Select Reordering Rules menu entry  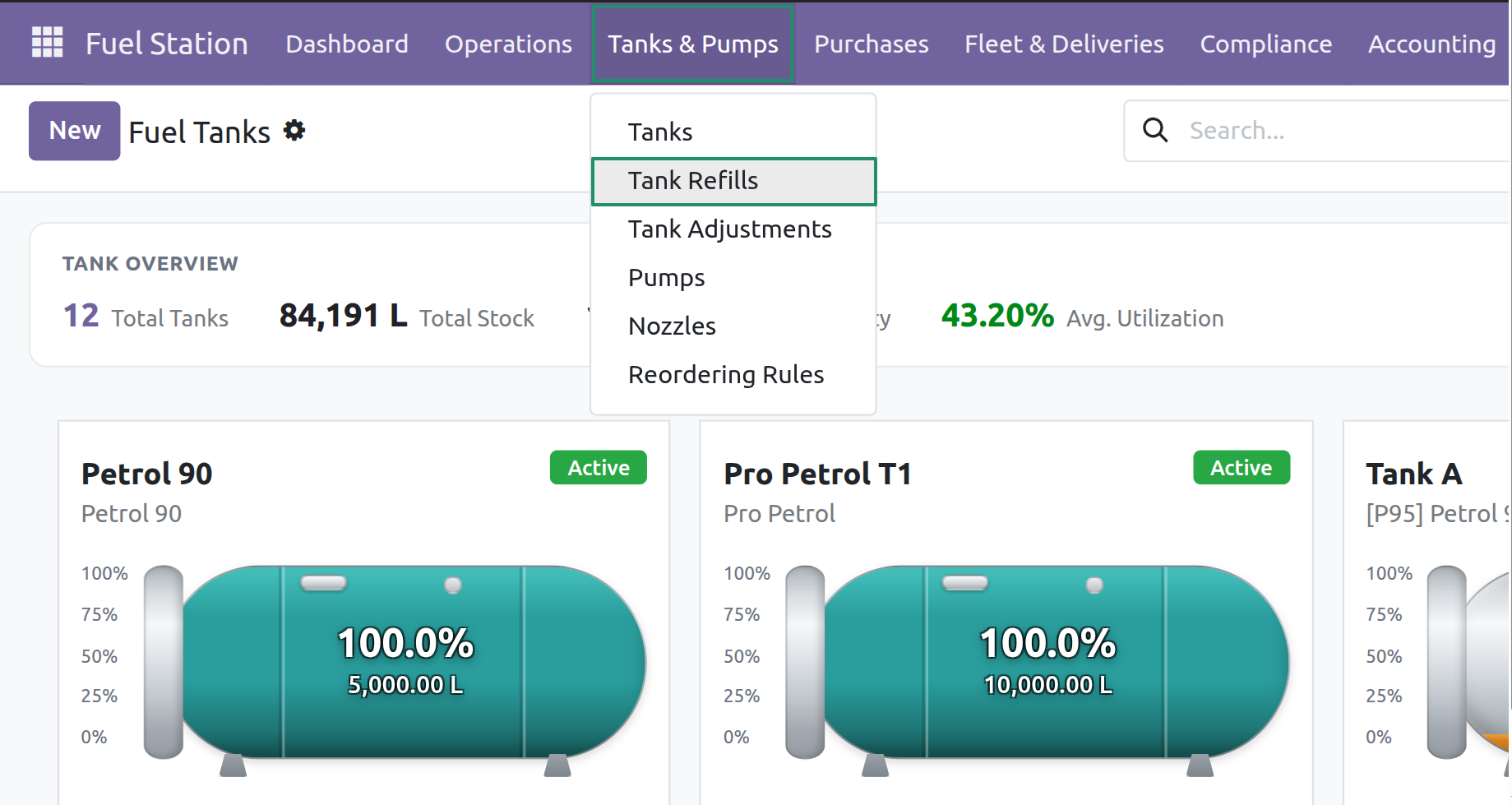tap(733, 375)
